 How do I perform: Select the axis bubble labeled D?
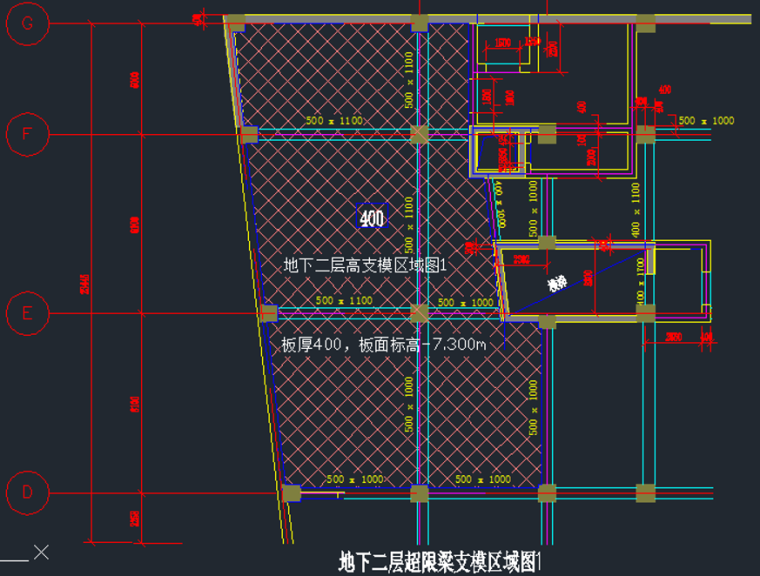(x=28, y=493)
